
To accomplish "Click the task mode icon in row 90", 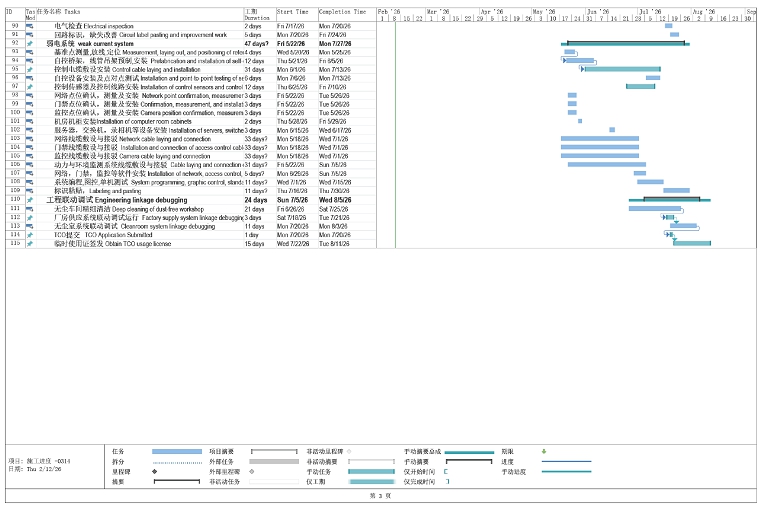I will pos(29,26).
